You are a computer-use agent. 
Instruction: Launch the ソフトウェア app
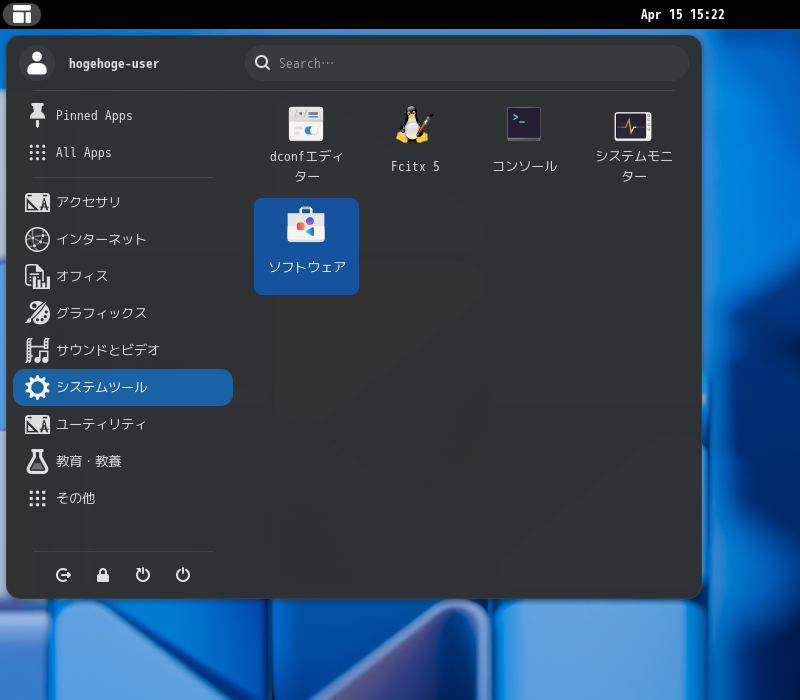[x=306, y=245]
